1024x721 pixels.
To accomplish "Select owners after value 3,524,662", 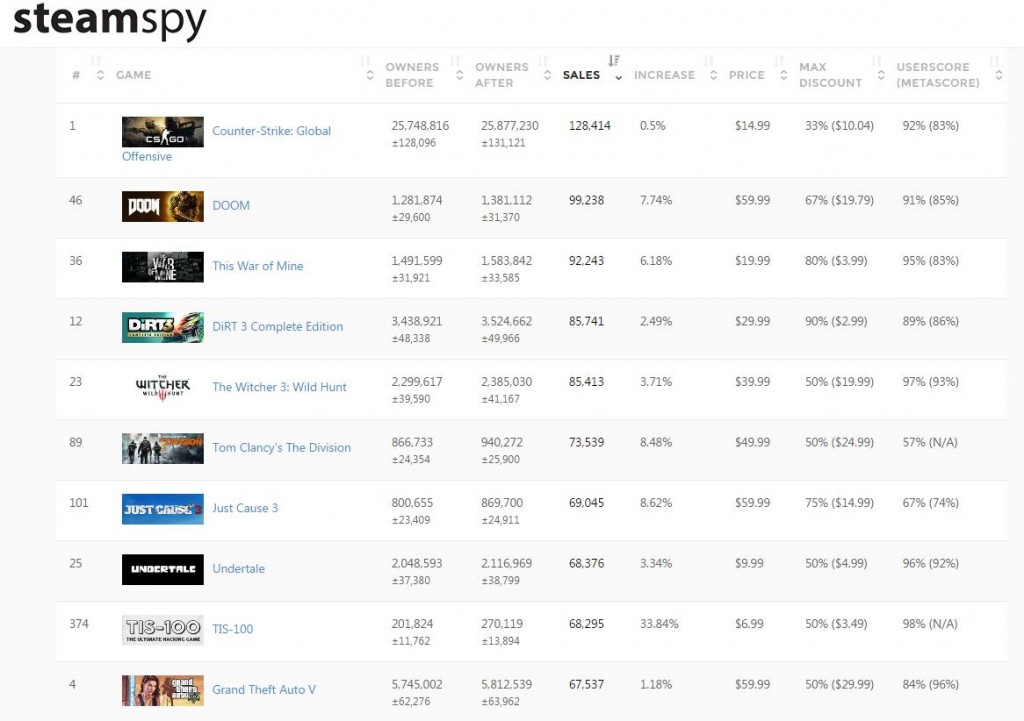I will pyautogui.click(x=507, y=321).
